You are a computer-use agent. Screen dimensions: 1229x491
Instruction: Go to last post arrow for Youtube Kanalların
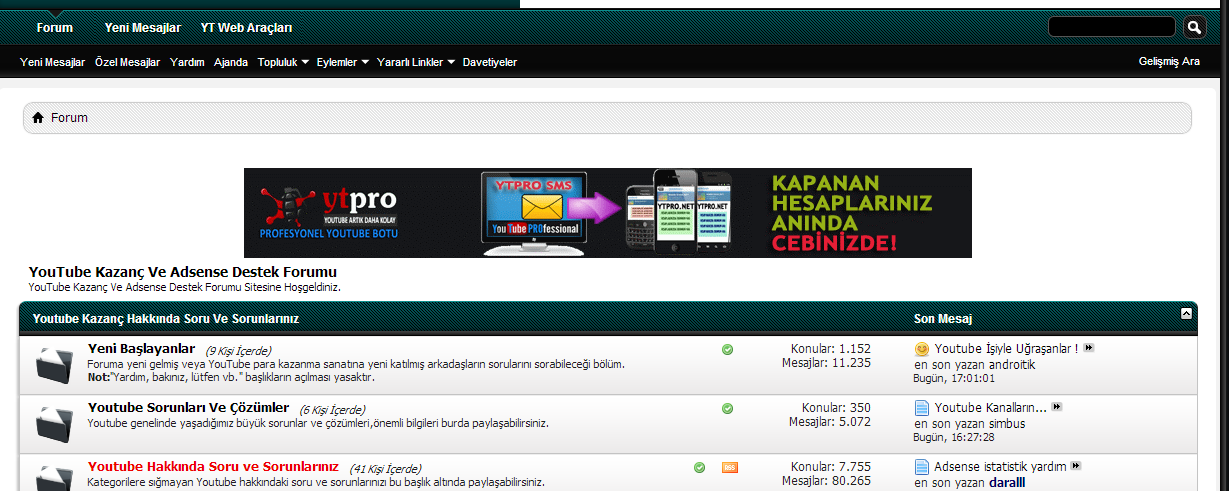(x=1056, y=407)
